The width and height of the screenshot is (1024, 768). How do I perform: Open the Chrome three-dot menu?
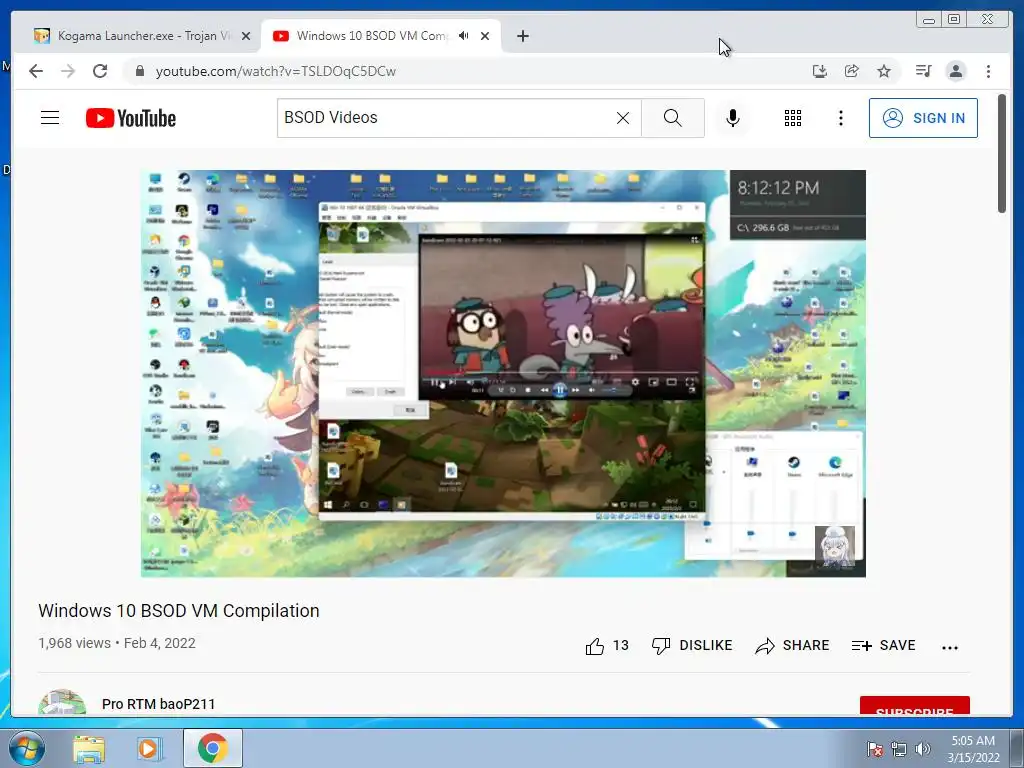989,71
